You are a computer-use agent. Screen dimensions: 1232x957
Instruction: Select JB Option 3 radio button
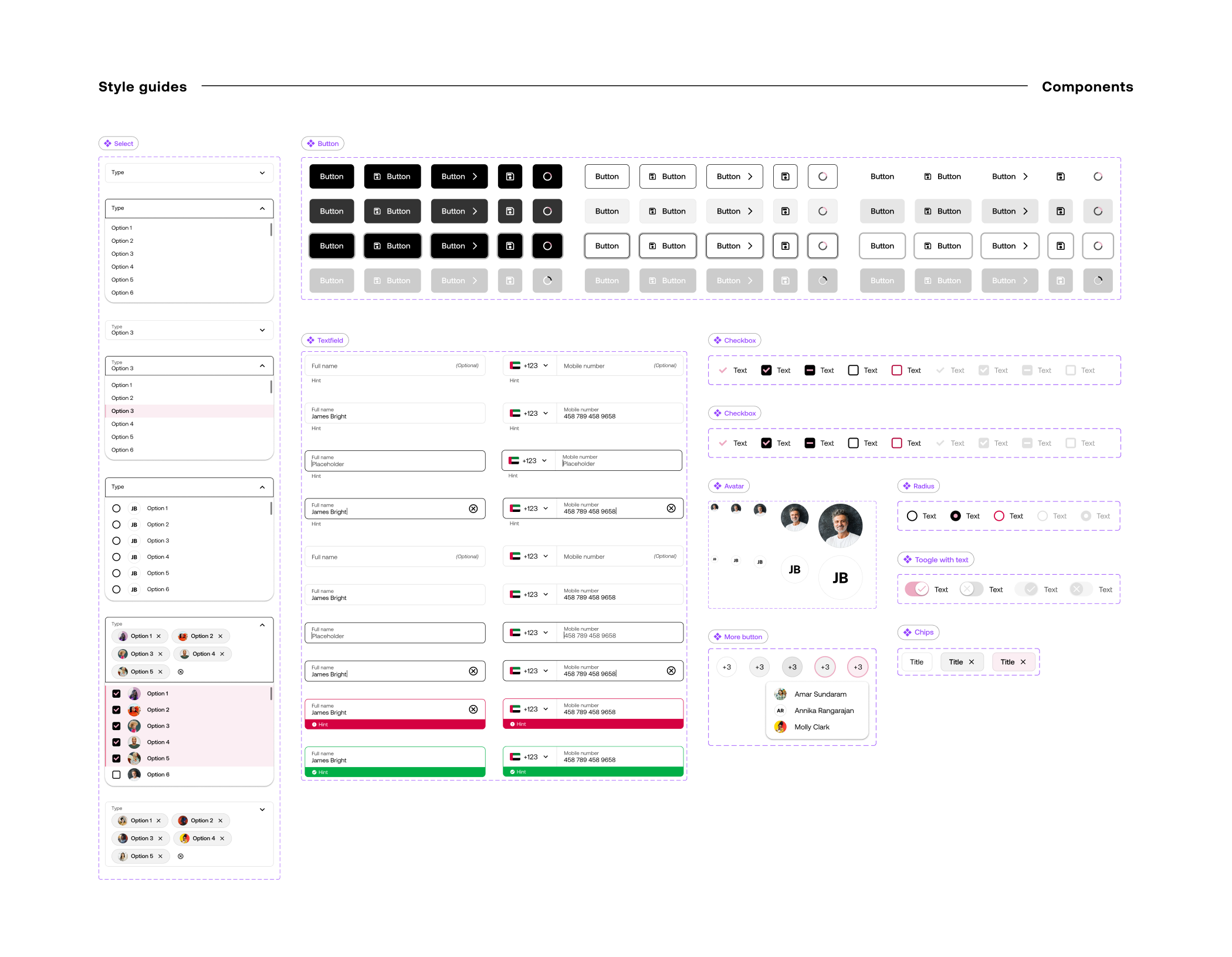pos(117,541)
